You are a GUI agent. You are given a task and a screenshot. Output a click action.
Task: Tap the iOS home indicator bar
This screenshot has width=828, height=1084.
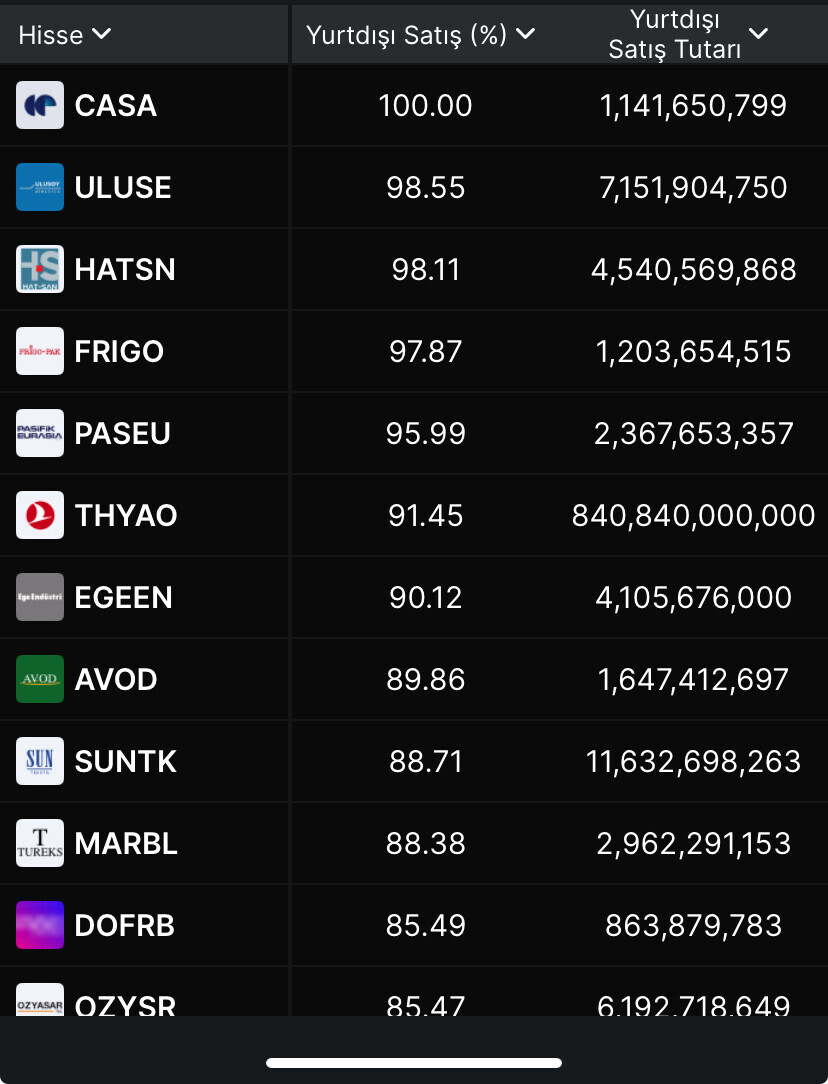414,1062
